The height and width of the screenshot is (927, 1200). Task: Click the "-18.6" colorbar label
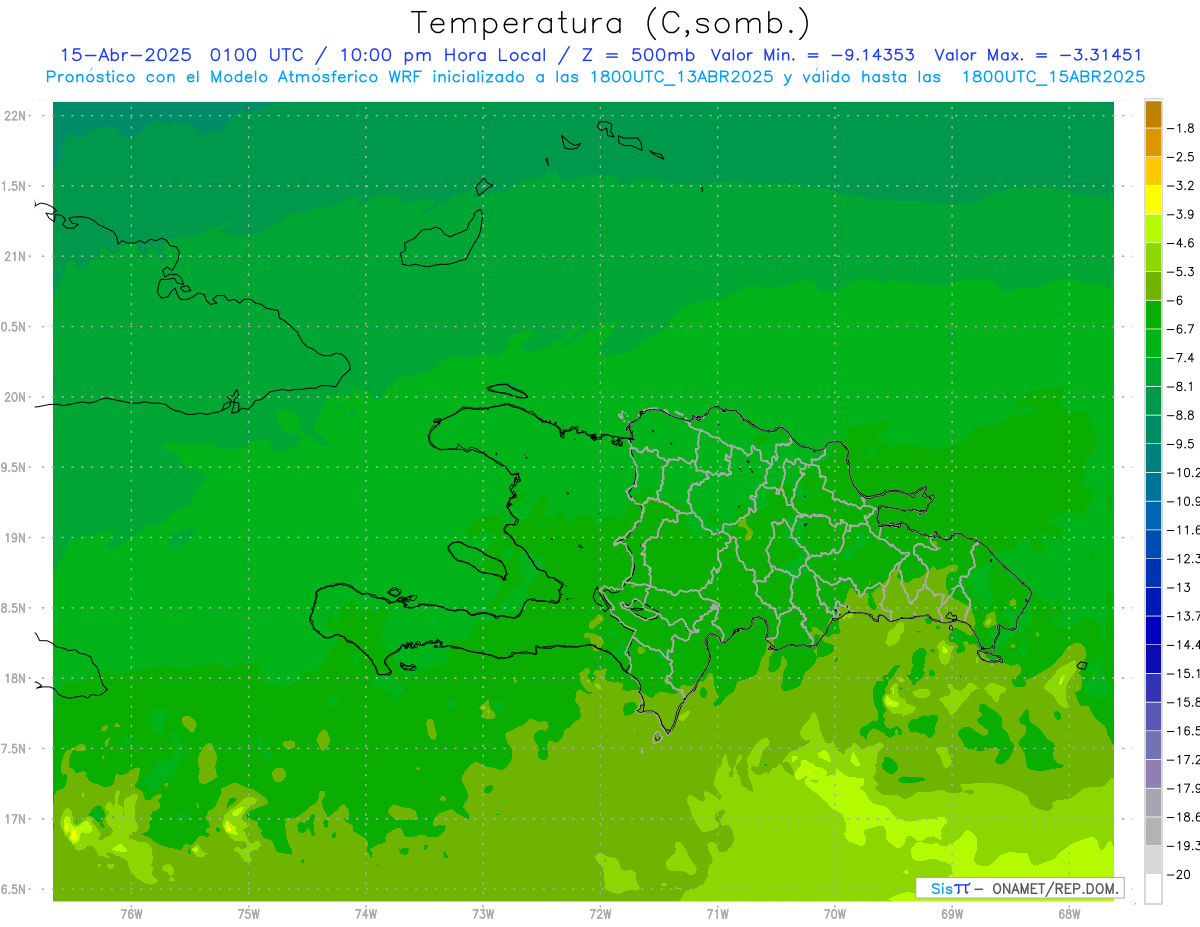click(1183, 817)
